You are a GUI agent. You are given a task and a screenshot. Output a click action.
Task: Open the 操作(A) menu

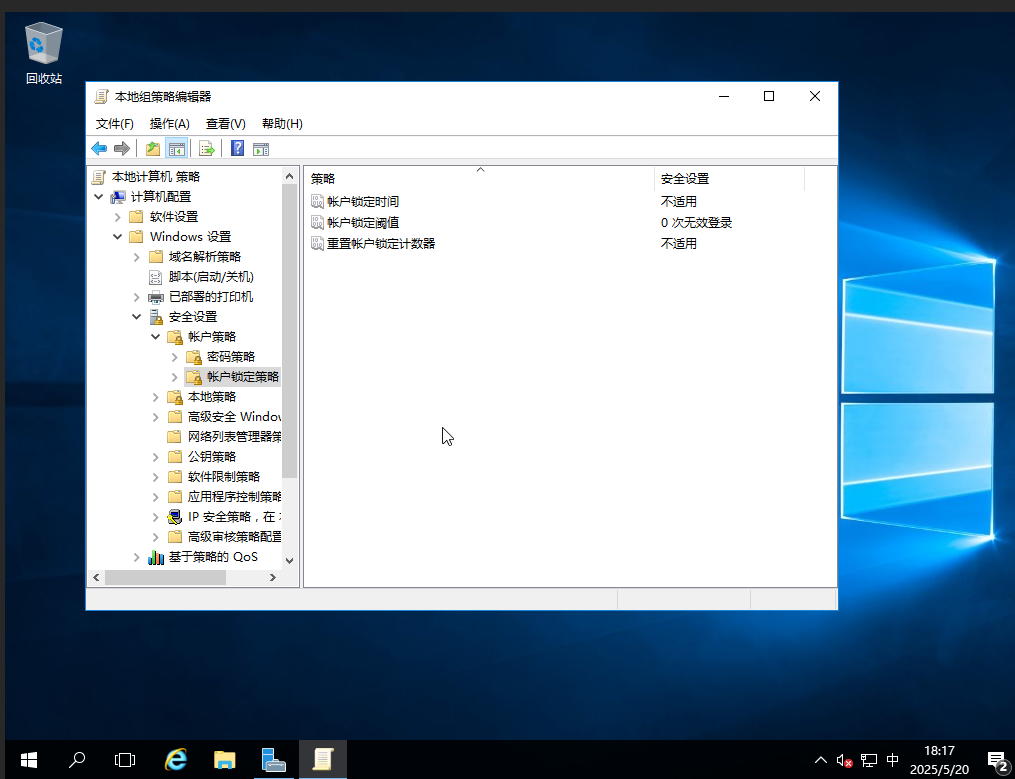[x=170, y=124]
